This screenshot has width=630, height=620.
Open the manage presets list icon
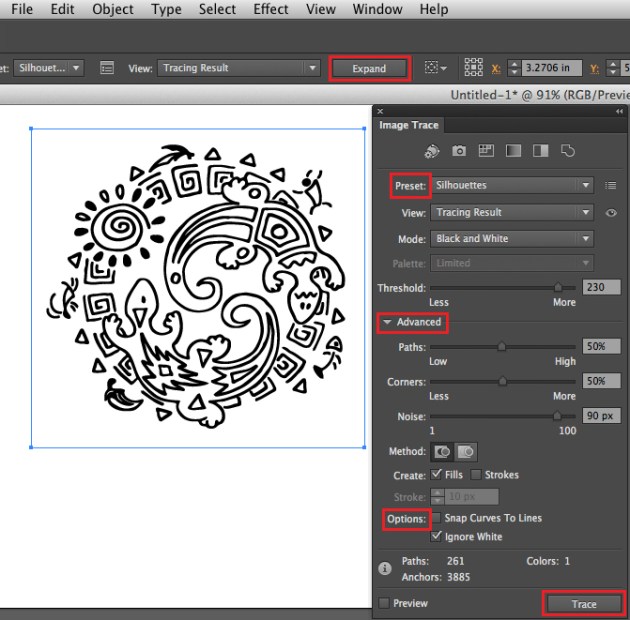(x=610, y=185)
